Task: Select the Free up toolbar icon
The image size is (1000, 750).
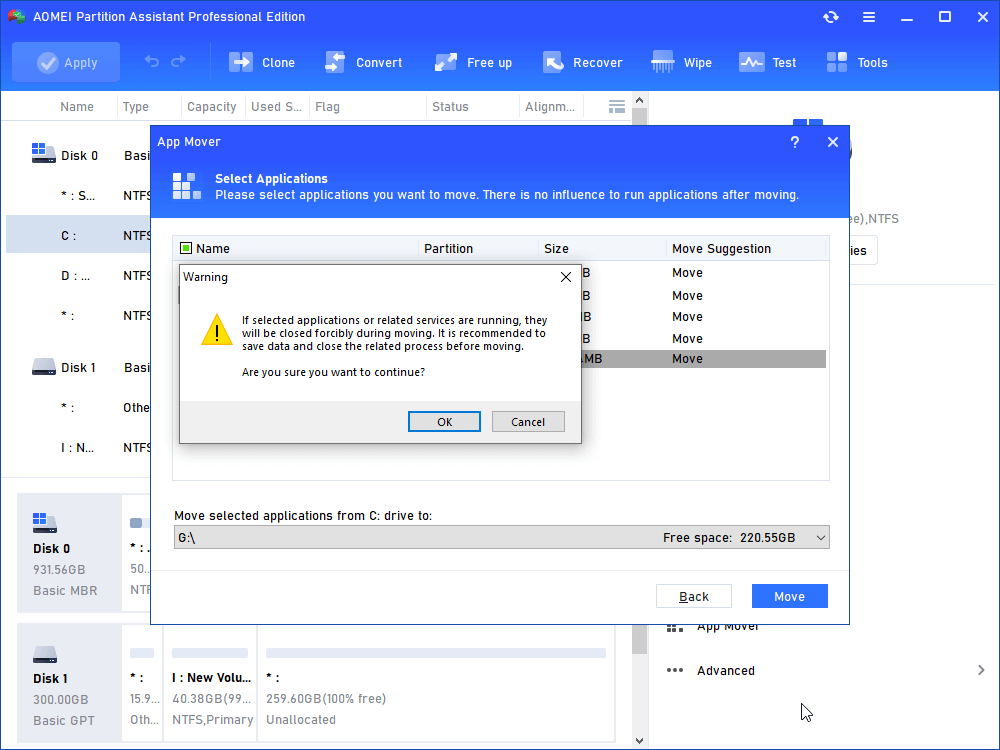Action: click(446, 62)
